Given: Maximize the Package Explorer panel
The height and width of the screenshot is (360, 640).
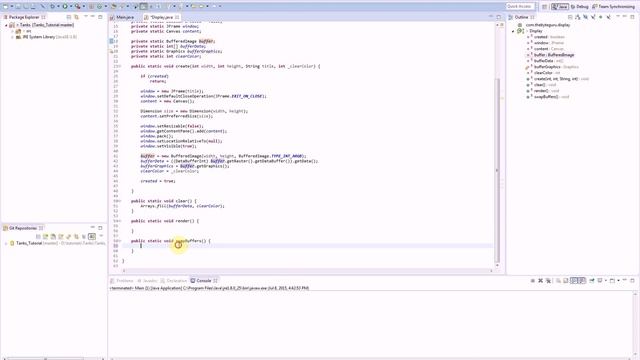Looking at the screenshot, I should [x=100, y=17].
